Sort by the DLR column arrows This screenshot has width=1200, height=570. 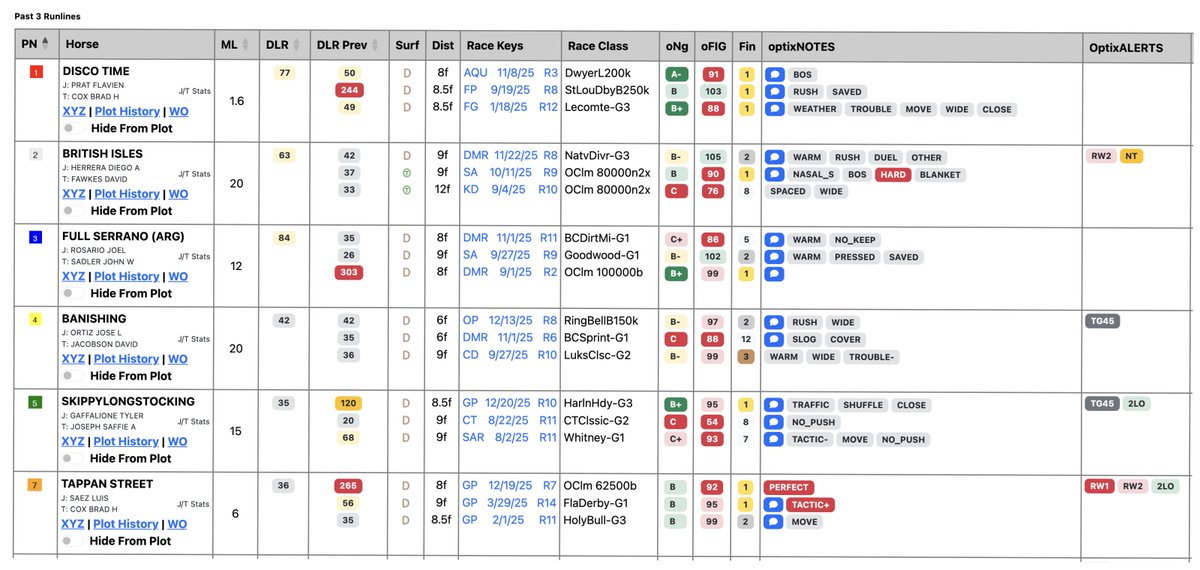[298, 44]
